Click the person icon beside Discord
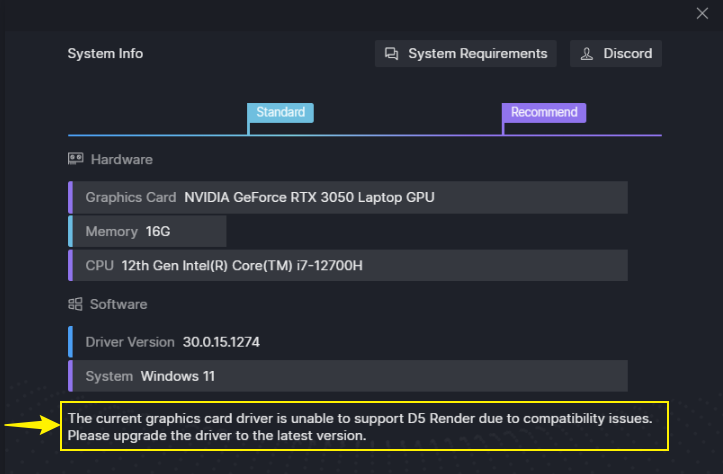723x474 pixels. (x=587, y=54)
